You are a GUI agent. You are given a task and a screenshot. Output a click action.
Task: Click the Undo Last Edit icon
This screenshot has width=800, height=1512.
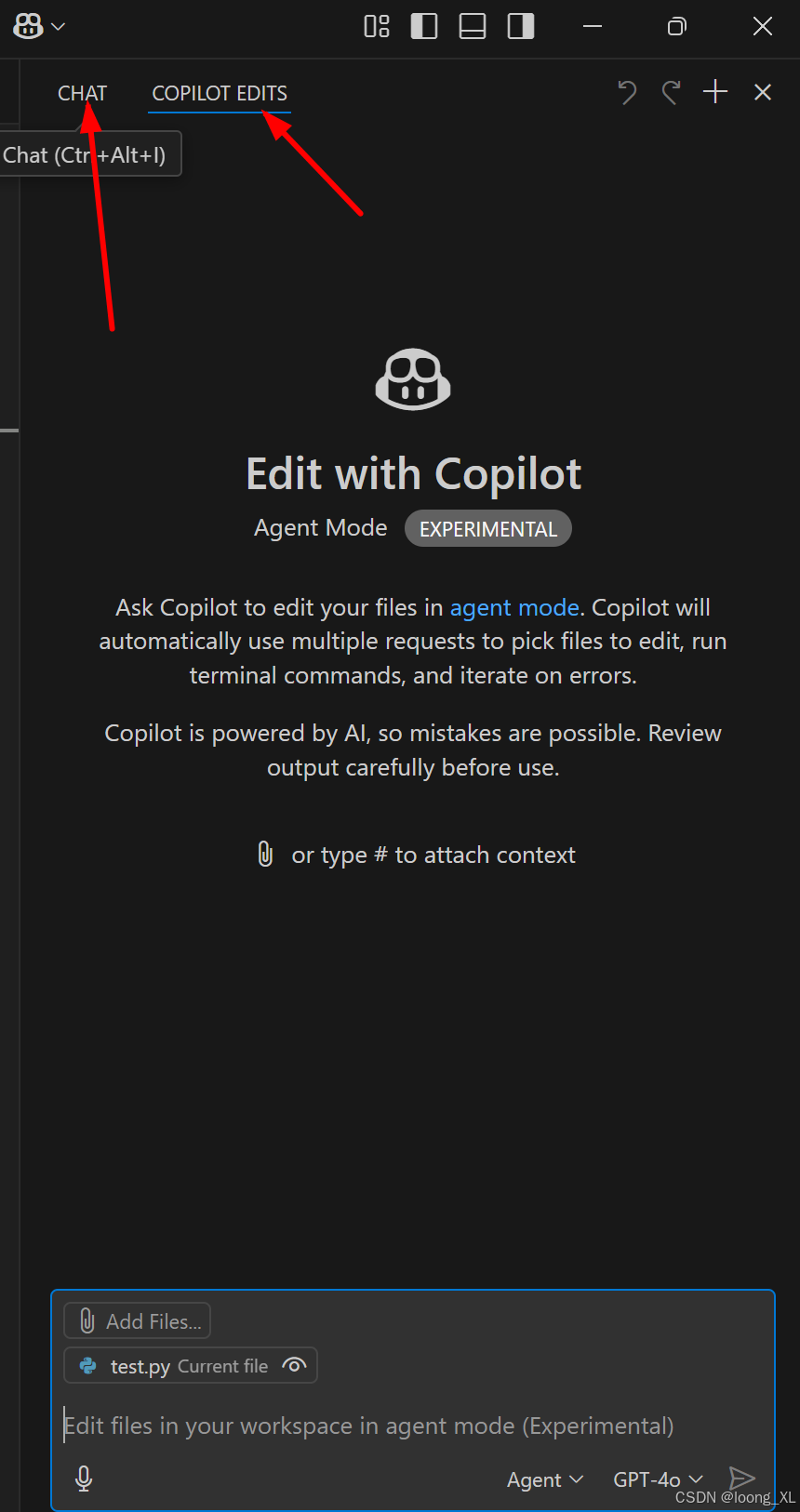(627, 91)
